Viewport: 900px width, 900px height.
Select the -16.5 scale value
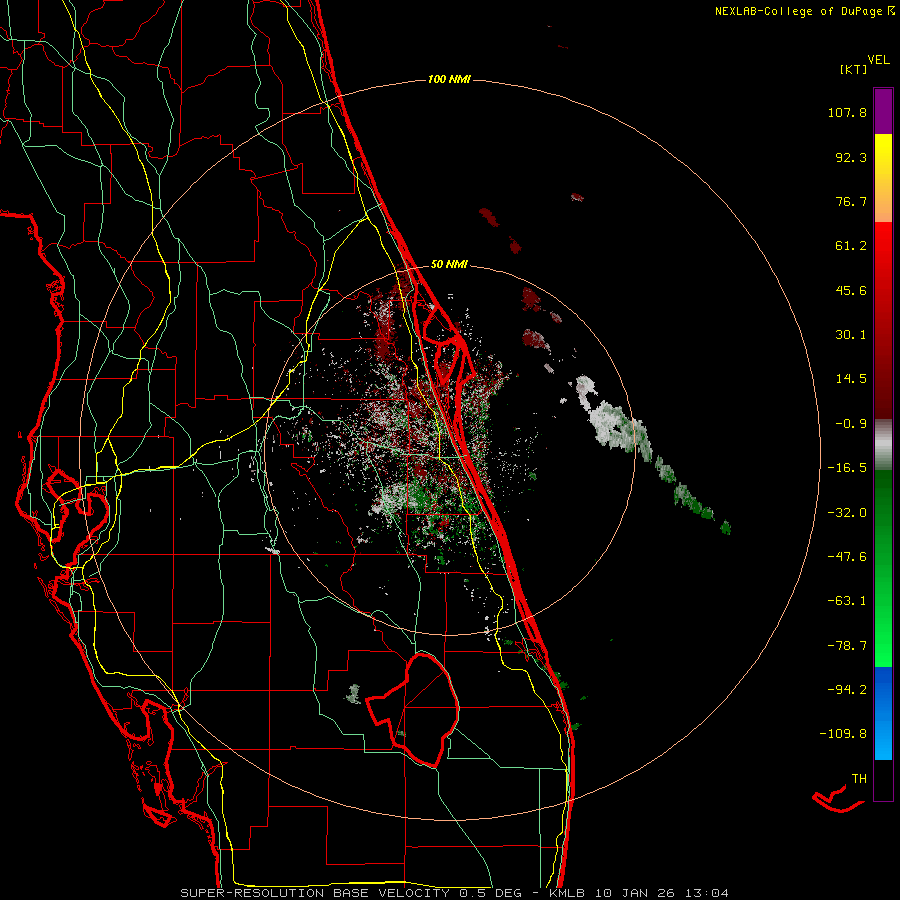(847, 468)
